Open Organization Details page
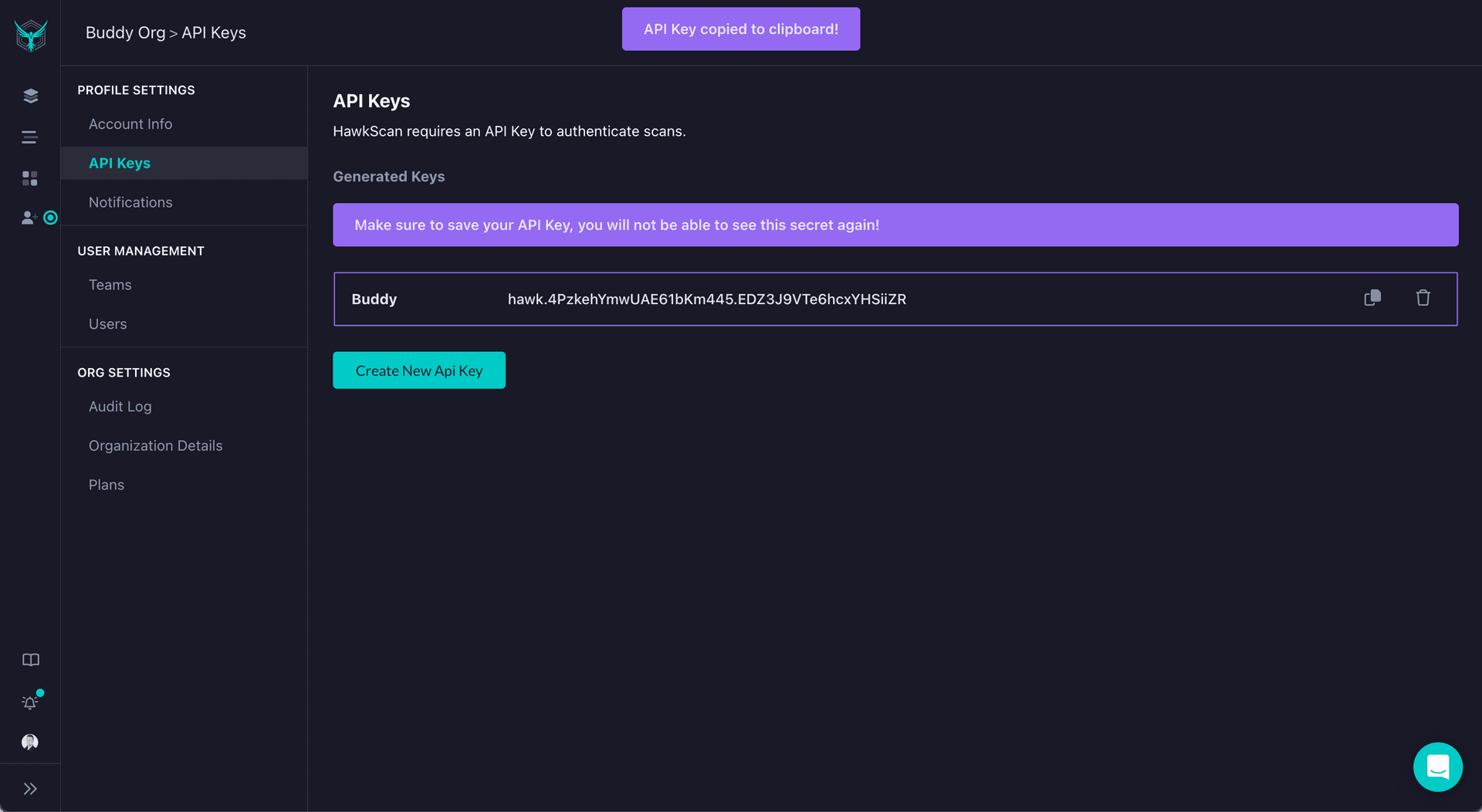Image resolution: width=1482 pixels, height=812 pixels. tap(155, 445)
